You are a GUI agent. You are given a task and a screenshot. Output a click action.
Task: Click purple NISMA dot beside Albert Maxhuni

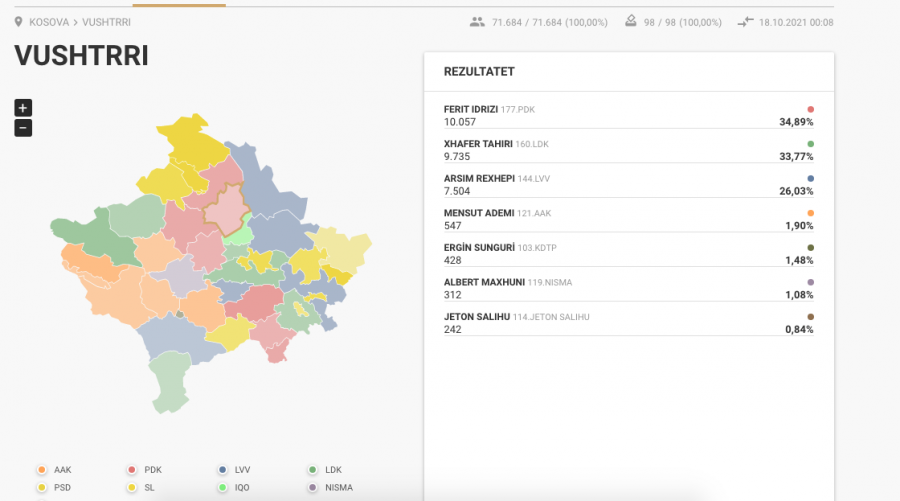click(810, 282)
